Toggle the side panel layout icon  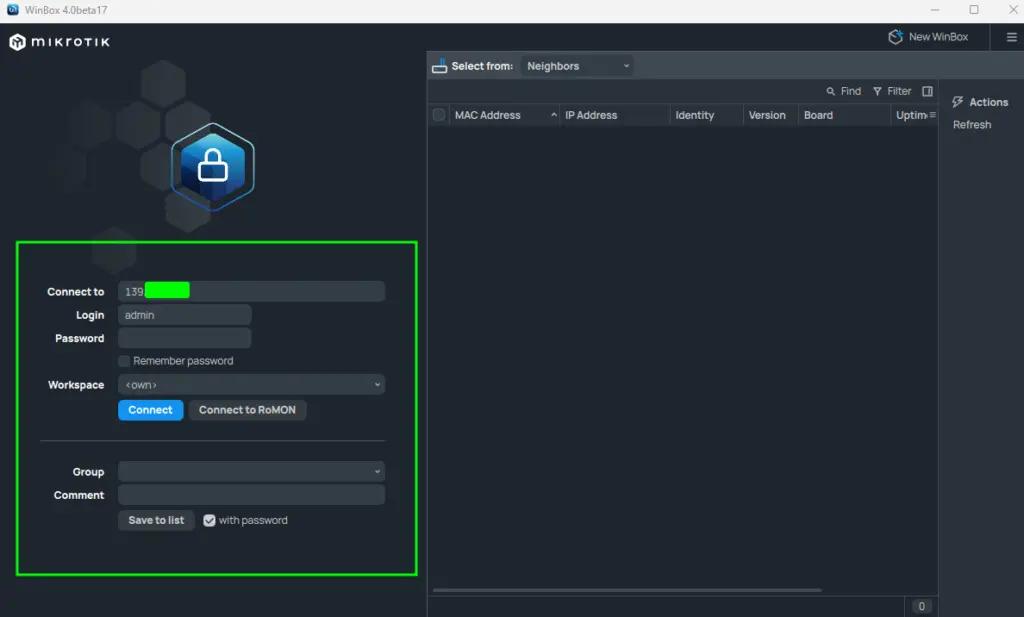pyautogui.click(x=927, y=91)
